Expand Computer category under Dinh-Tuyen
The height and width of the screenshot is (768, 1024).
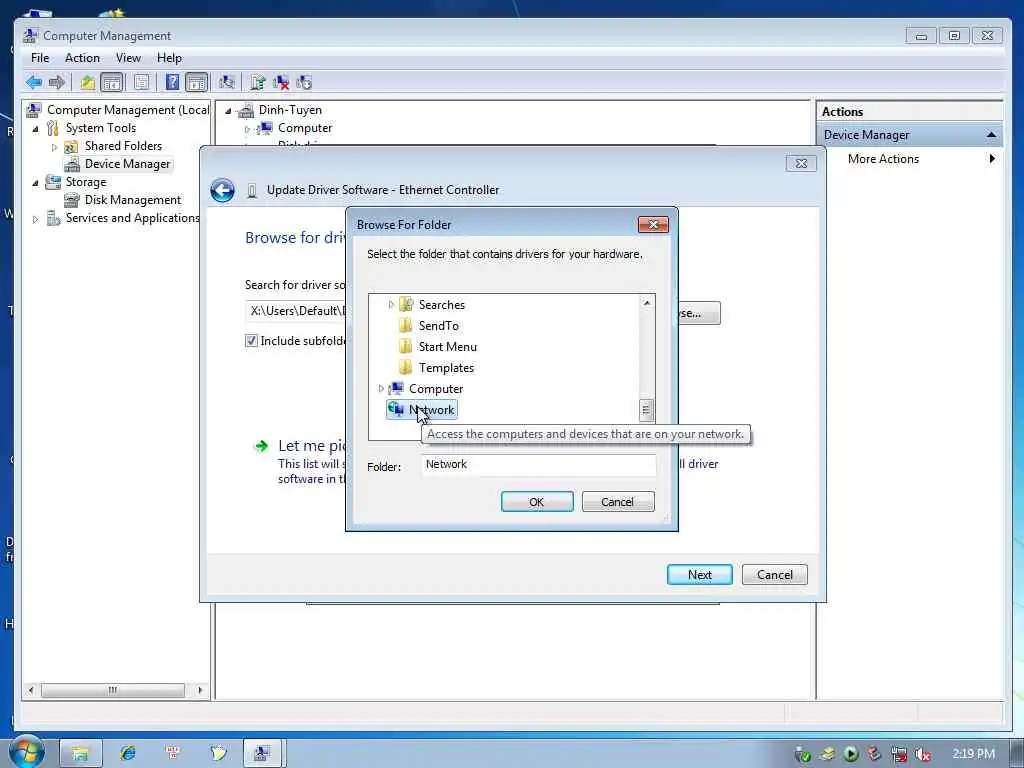click(247, 129)
